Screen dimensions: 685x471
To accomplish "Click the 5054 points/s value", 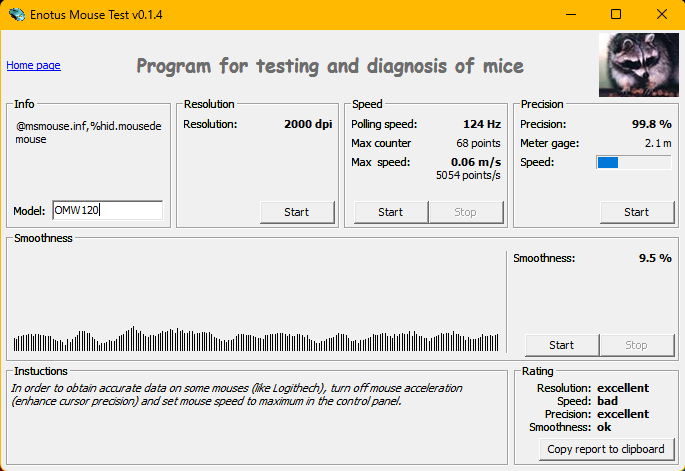I will pyautogui.click(x=468, y=175).
